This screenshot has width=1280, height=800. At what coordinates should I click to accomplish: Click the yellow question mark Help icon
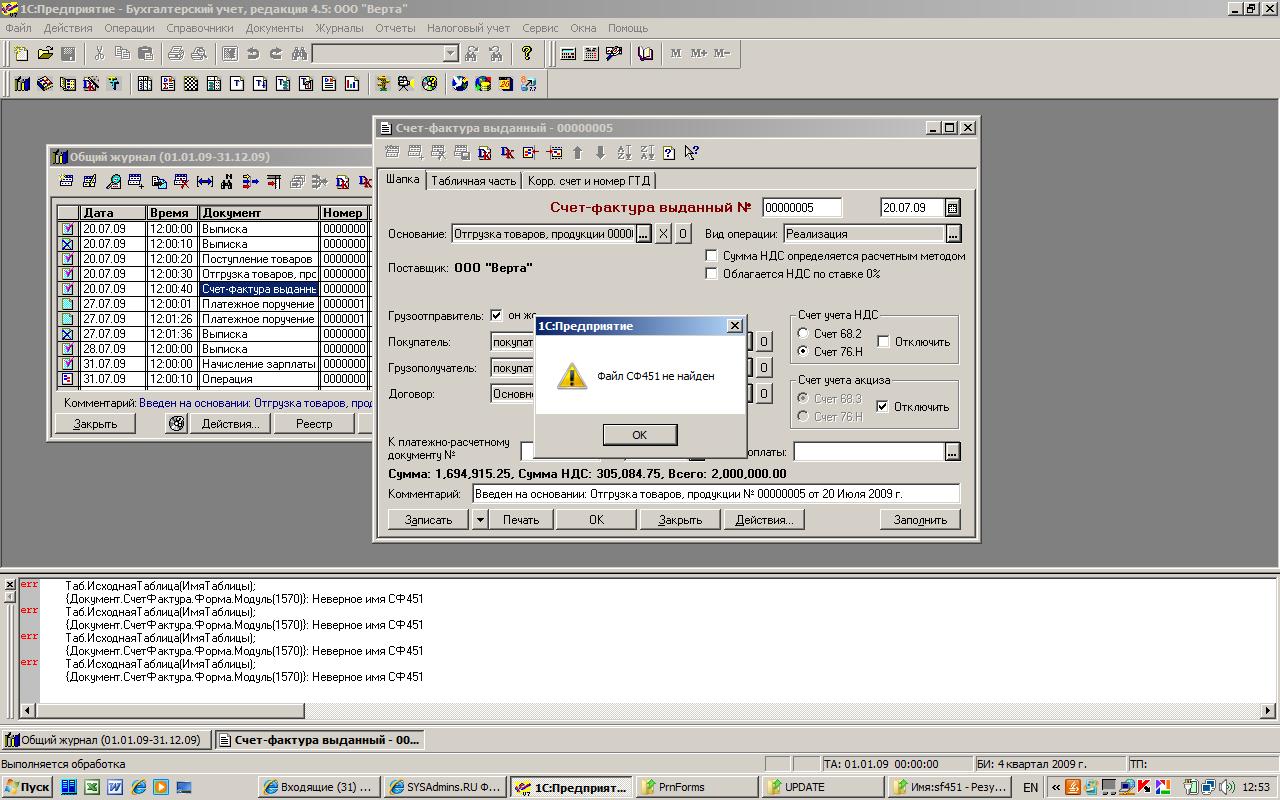(527, 54)
